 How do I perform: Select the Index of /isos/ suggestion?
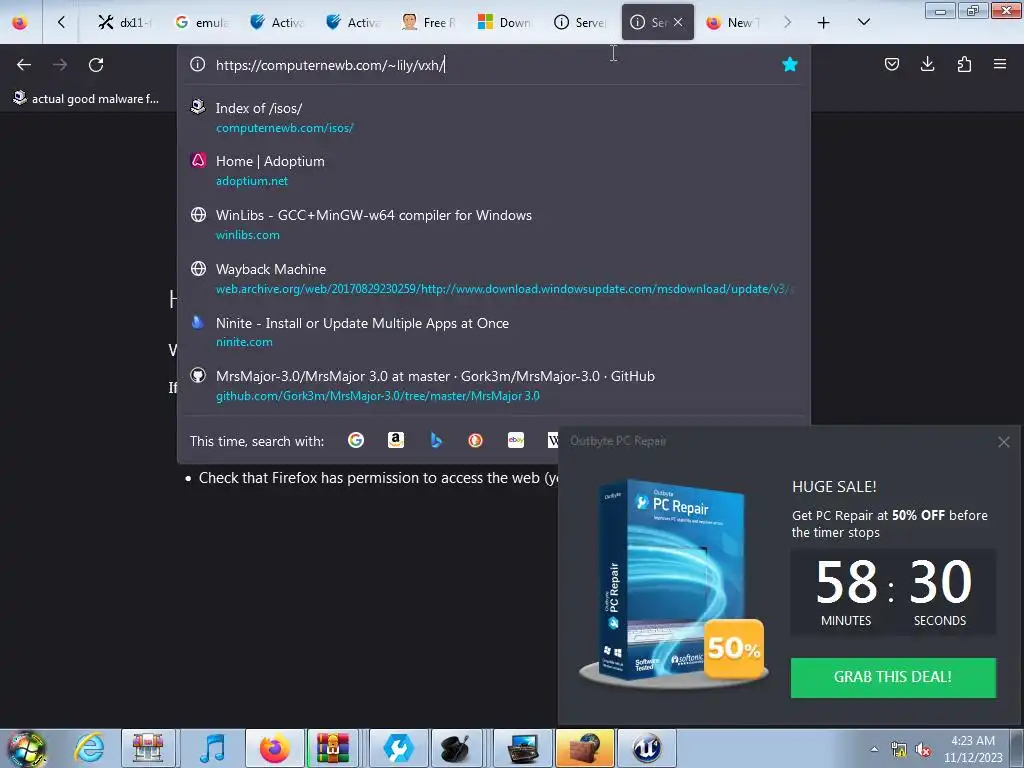tap(494, 118)
